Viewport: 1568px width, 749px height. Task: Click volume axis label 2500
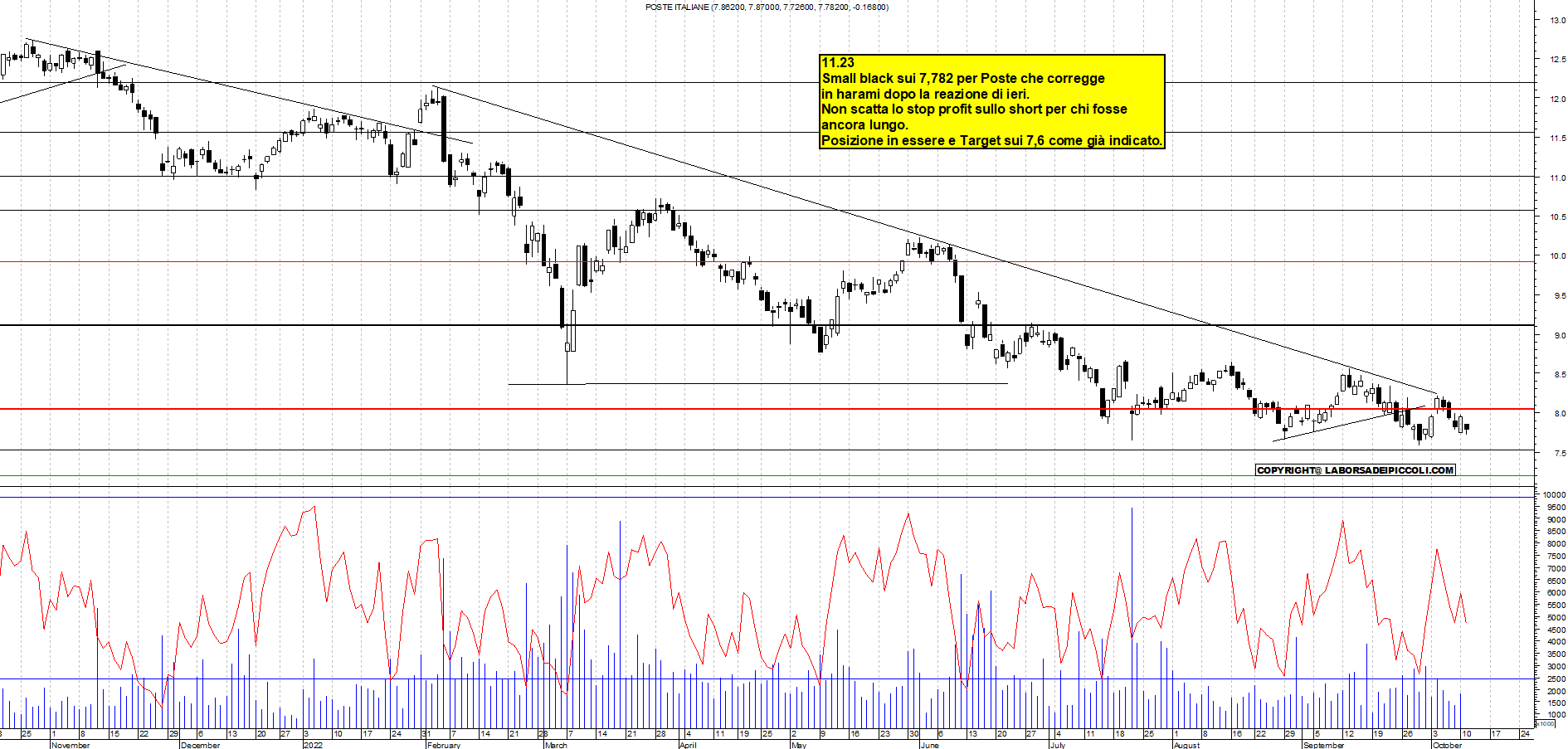1556,678
